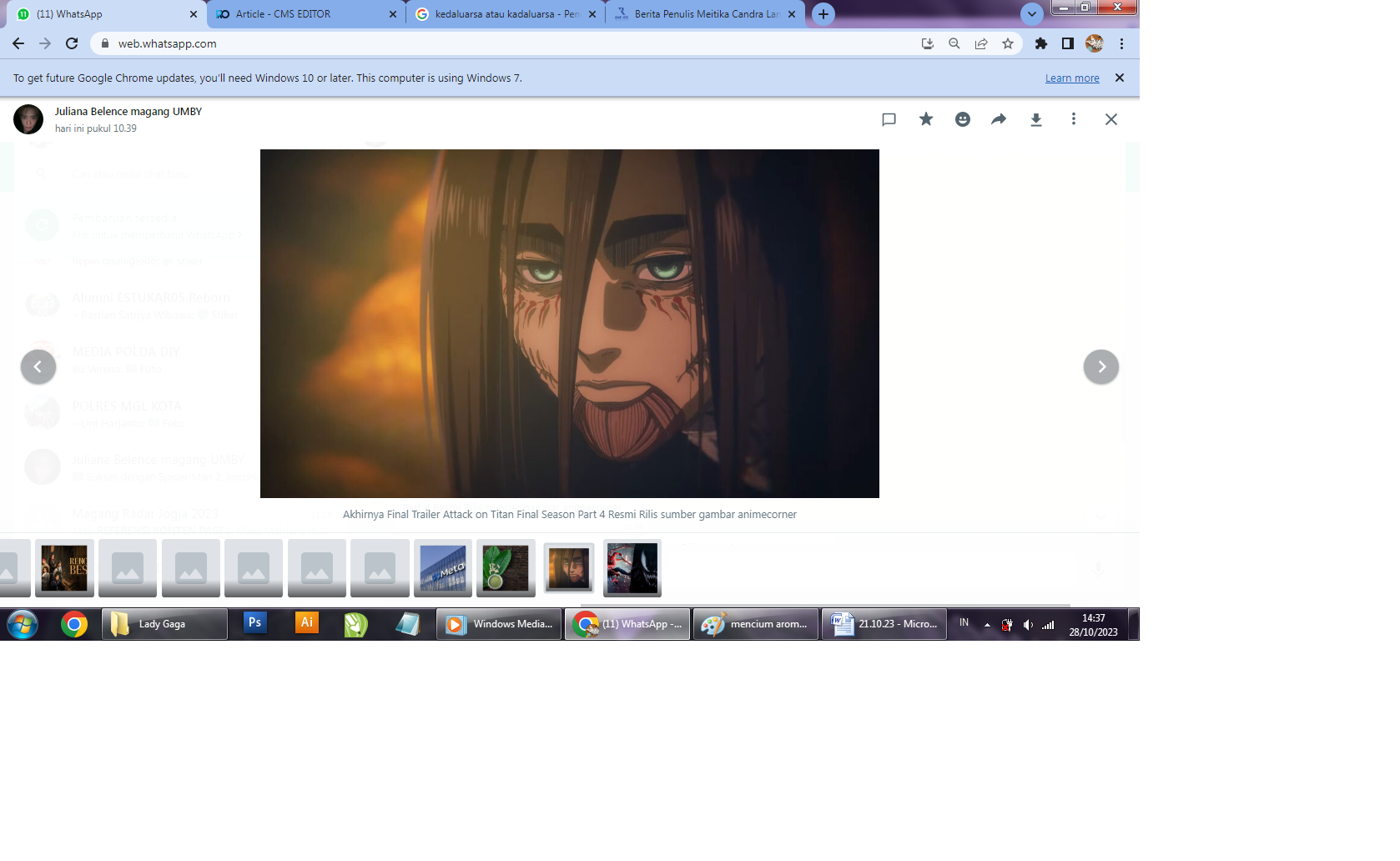This screenshot has width=1400, height=861.
Task: Download the viewed image
Action: [x=1036, y=119]
